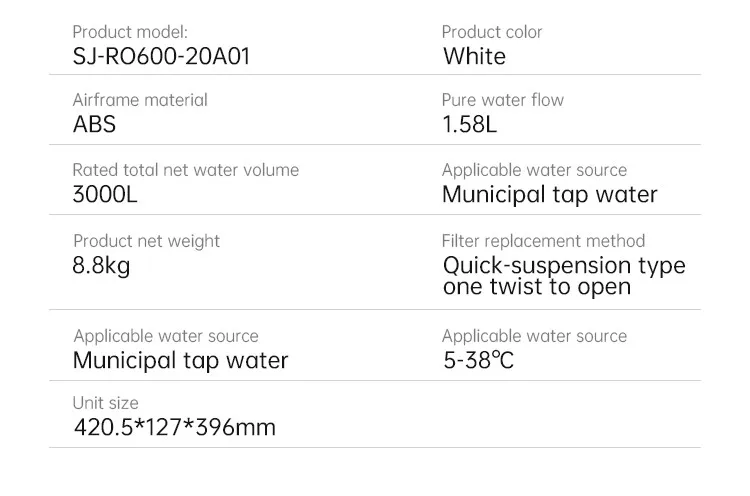Click the "Filter replacement method" label
The width and height of the screenshot is (750, 496).
pyautogui.click(x=543, y=241)
